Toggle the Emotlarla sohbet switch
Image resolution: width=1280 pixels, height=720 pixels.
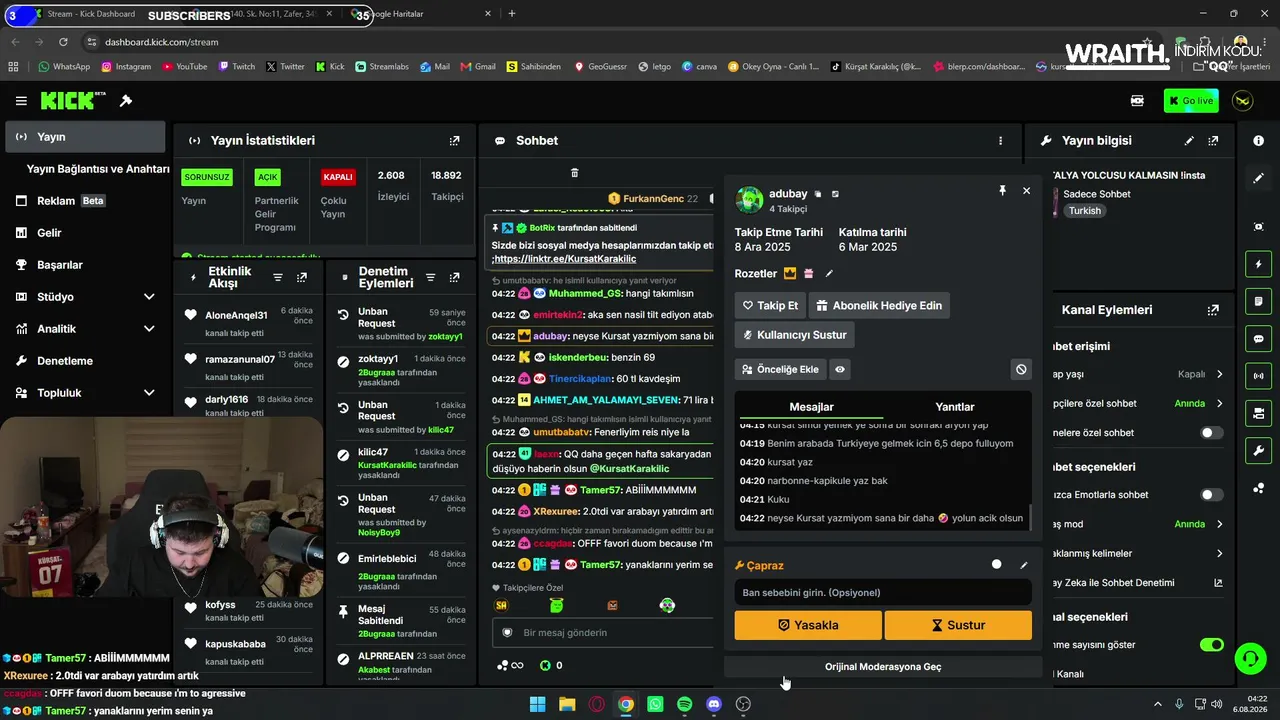(x=1211, y=495)
